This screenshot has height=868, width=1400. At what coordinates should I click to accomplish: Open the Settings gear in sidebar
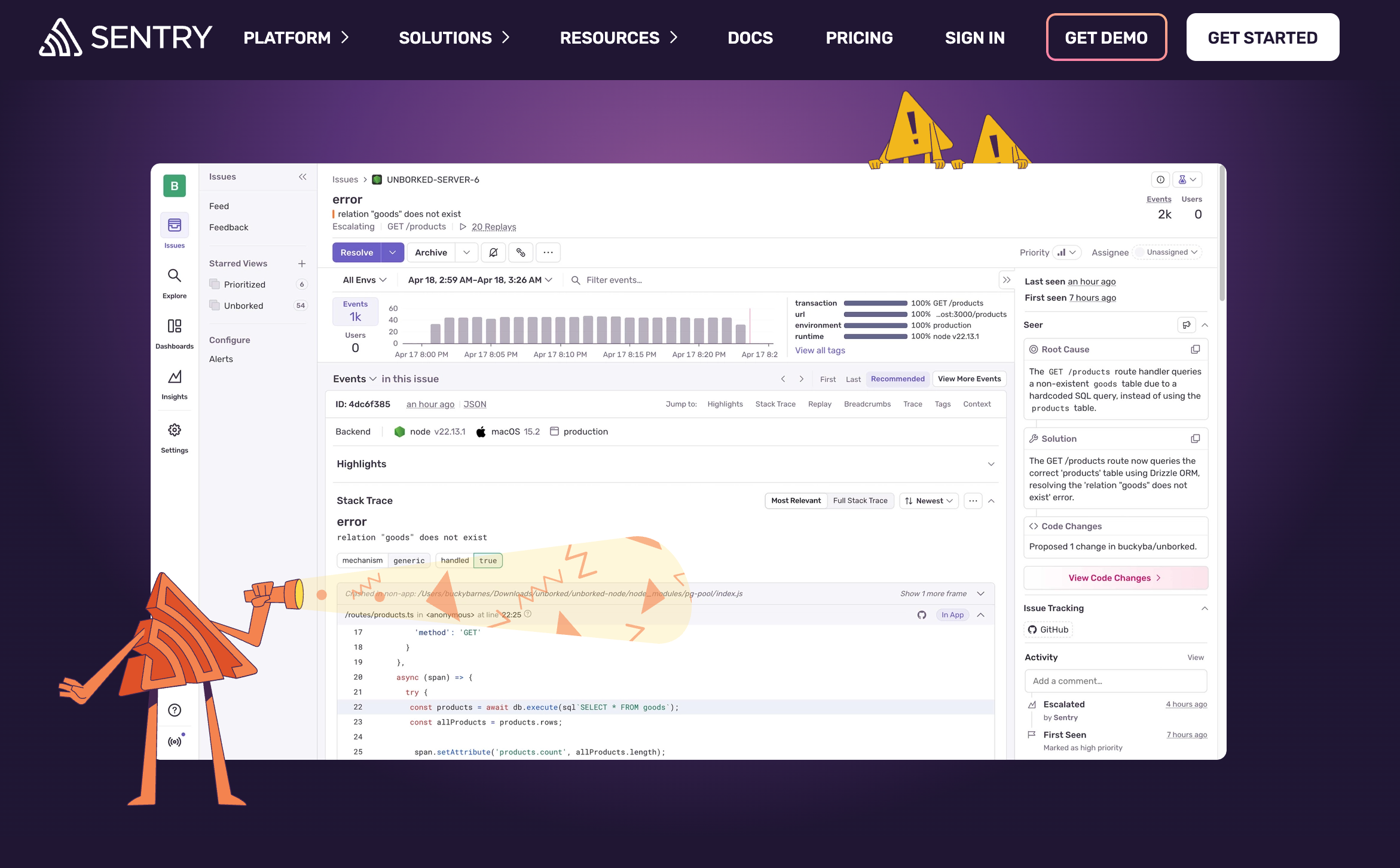click(174, 430)
